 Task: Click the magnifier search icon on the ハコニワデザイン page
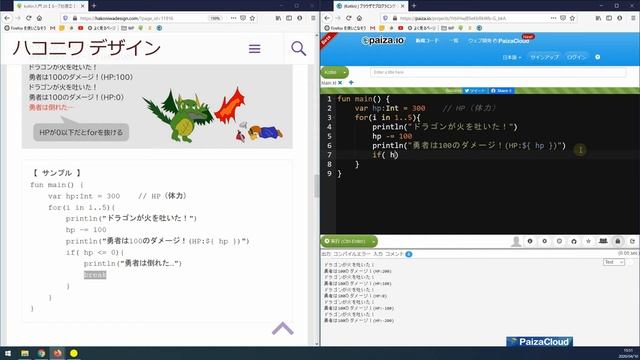coord(298,49)
